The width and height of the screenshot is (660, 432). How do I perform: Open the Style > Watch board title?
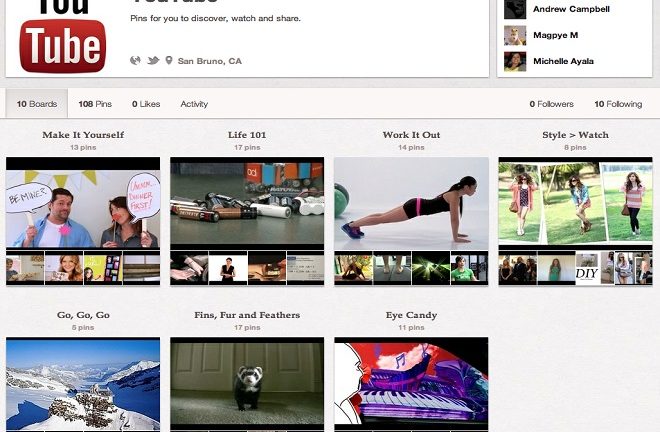pos(575,135)
